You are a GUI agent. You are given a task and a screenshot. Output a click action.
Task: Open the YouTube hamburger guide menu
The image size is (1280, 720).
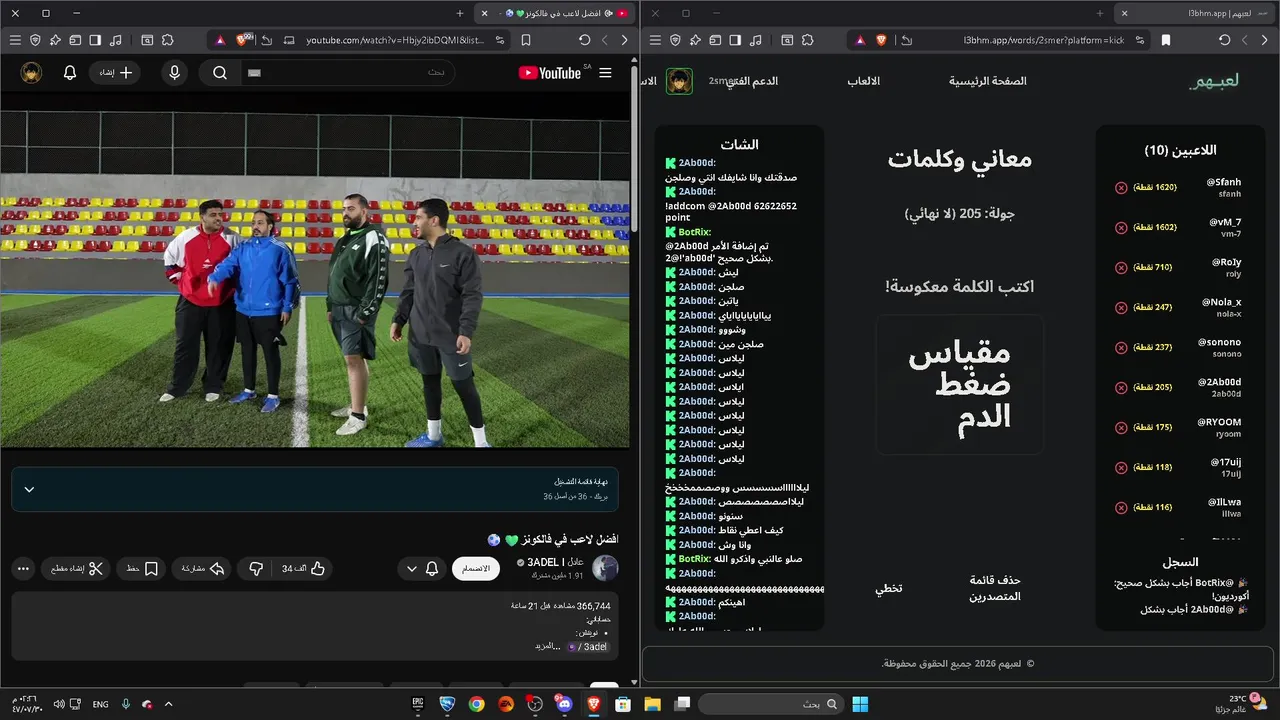(x=605, y=73)
